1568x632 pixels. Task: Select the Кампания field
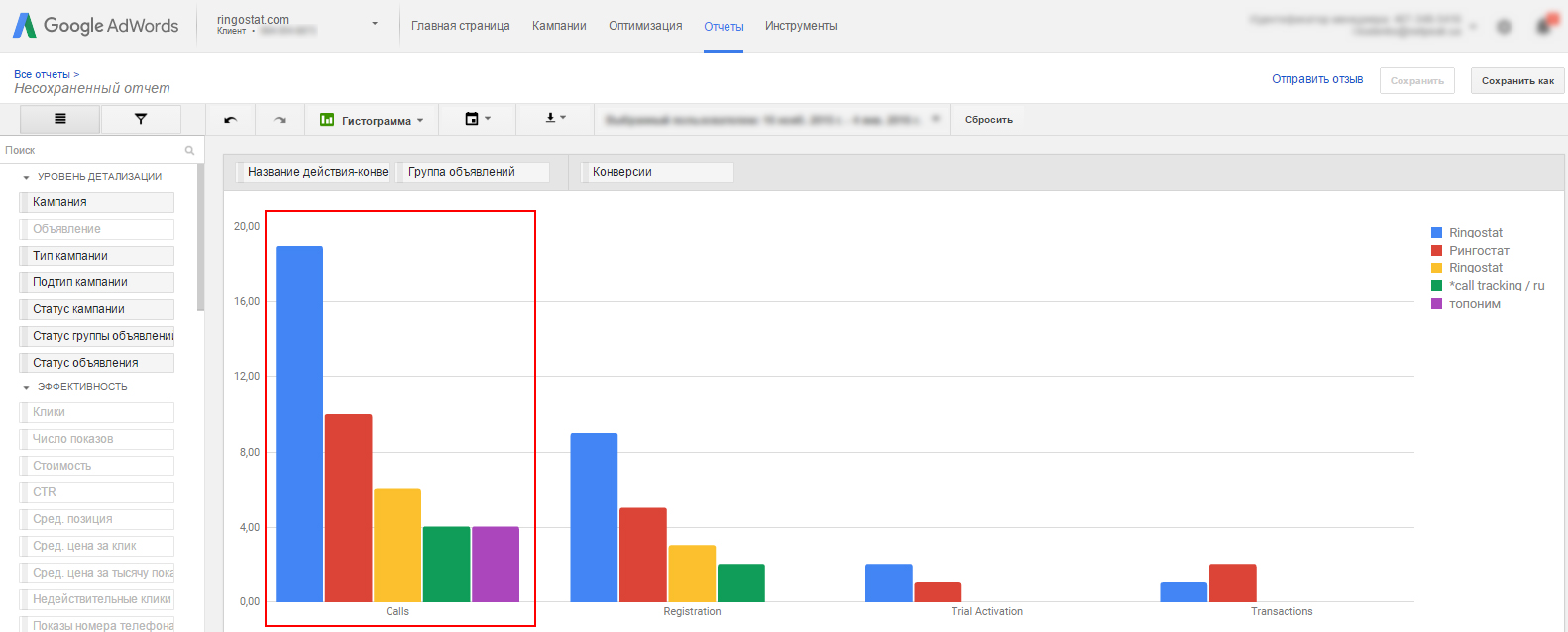point(97,202)
